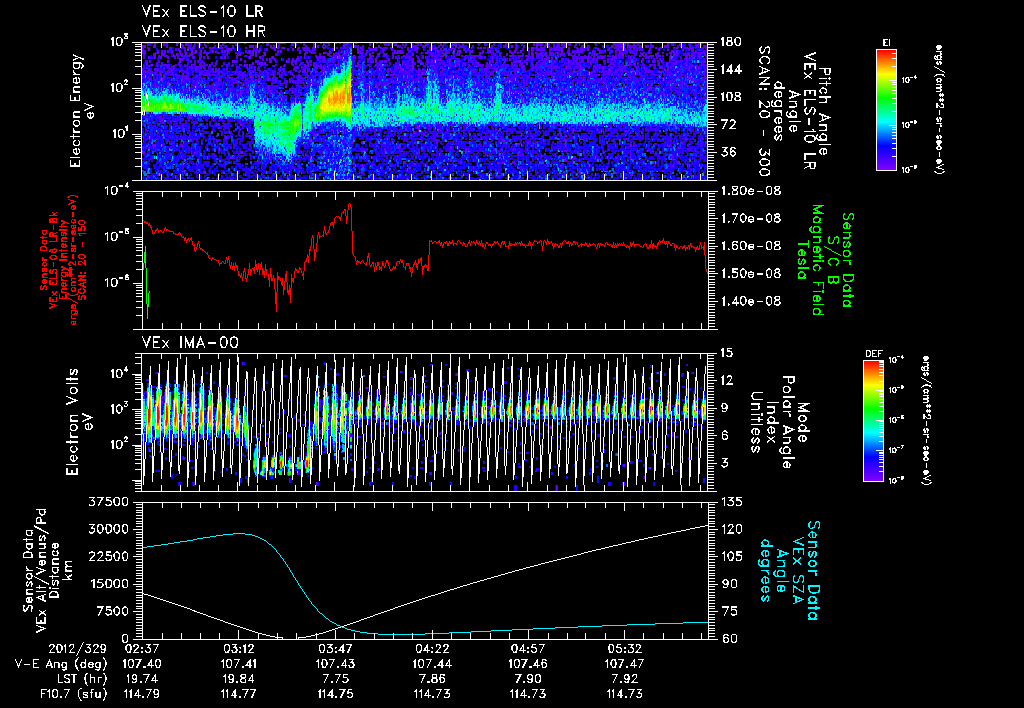The image size is (1024, 708).
Task: Click the 180 pitch angle tick
Action: click(x=731, y=42)
